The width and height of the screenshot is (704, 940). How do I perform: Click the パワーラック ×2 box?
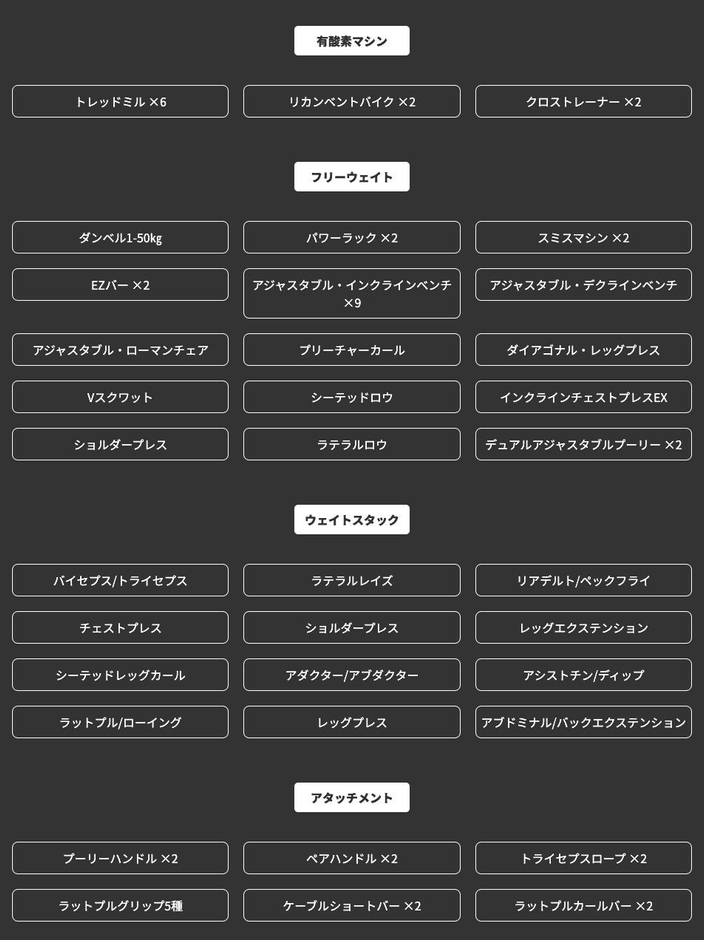click(352, 238)
